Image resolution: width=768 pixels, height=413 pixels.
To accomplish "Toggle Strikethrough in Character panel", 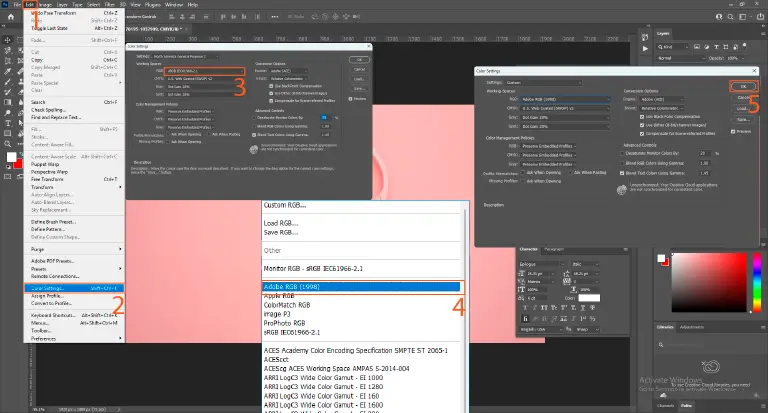I will tap(592, 308).
